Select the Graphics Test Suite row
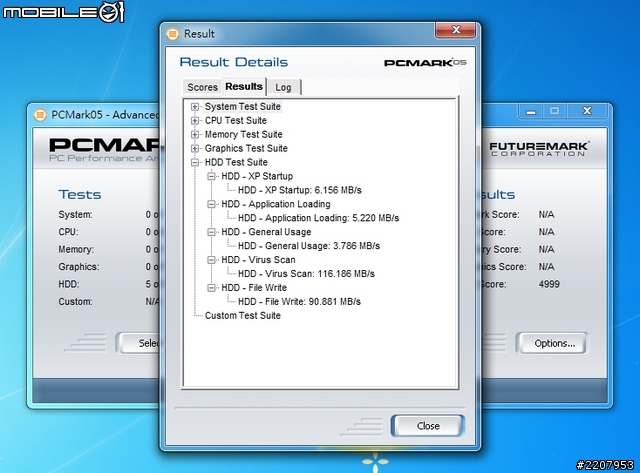This screenshot has width=640, height=473. coord(246,148)
